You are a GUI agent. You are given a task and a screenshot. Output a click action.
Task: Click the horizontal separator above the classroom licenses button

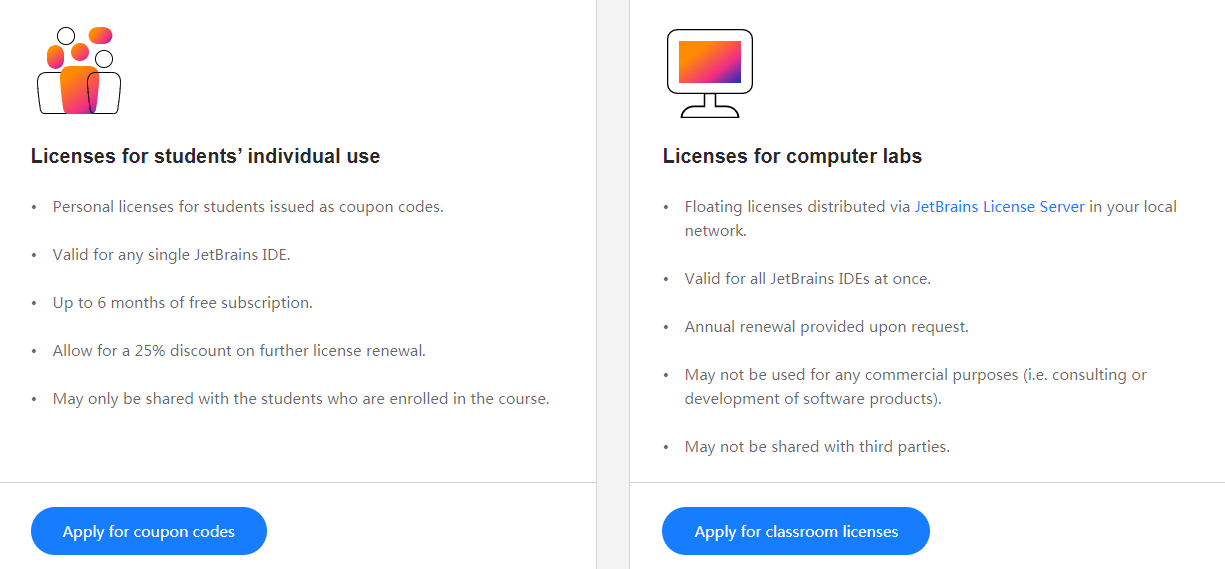(927, 483)
